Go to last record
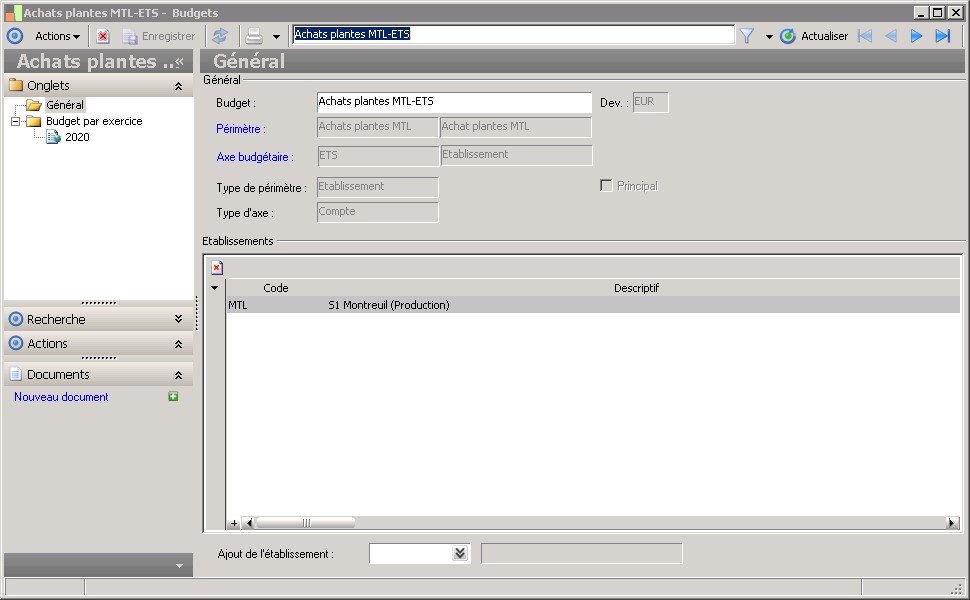 [x=943, y=36]
